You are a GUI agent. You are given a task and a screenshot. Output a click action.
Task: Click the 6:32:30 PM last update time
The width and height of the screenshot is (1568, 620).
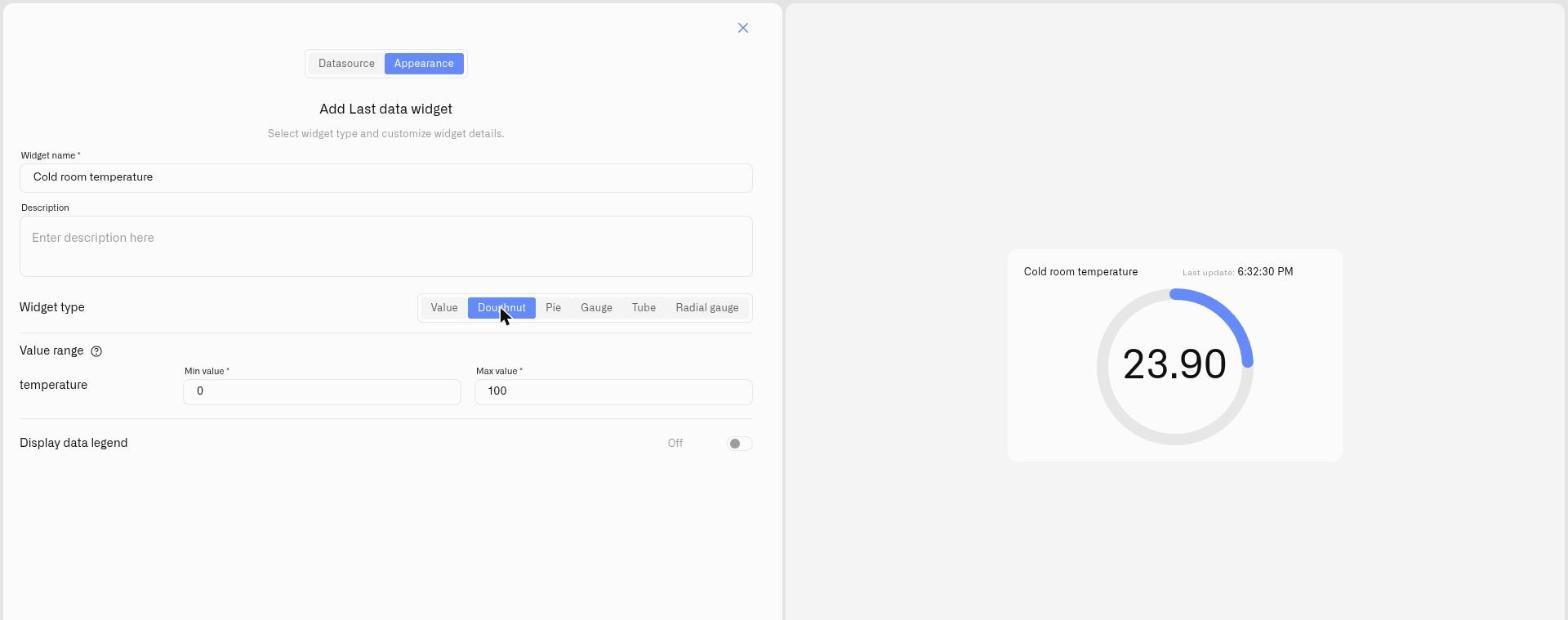[1265, 272]
